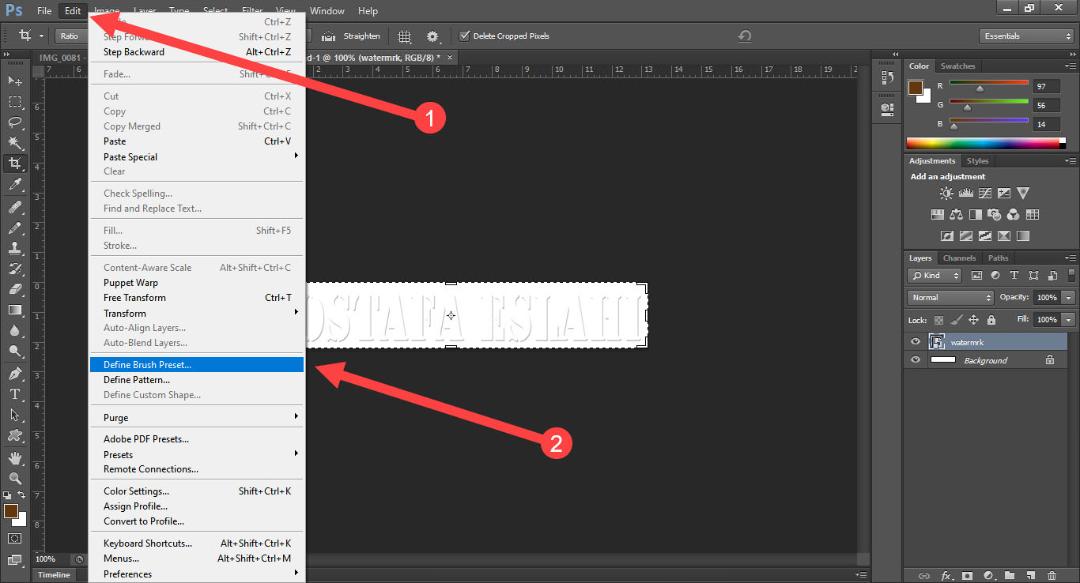Toggle lock position
Screen dimensions: 1080x583
pyautogui.click(x=973, y=320)
